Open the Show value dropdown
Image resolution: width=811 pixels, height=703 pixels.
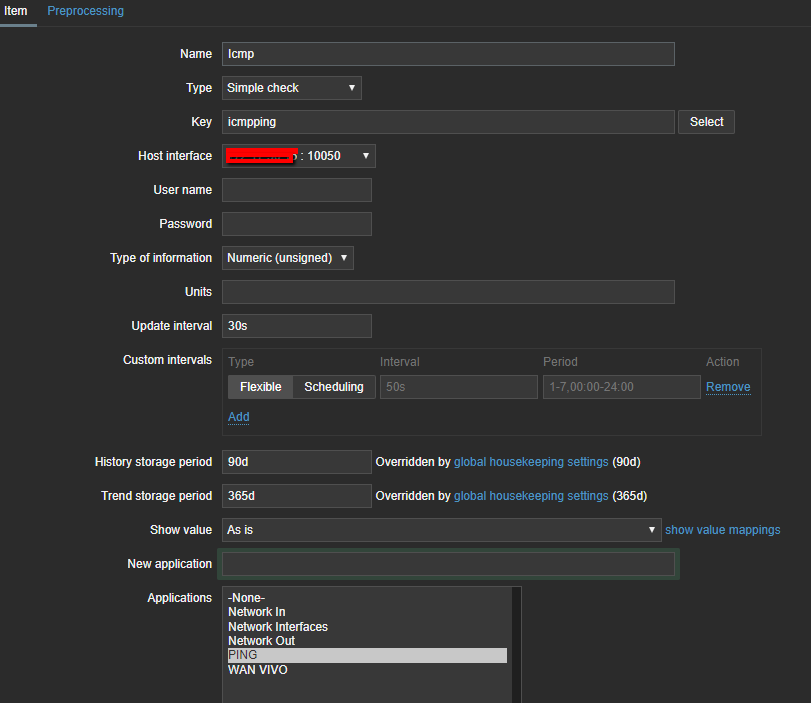441,530
